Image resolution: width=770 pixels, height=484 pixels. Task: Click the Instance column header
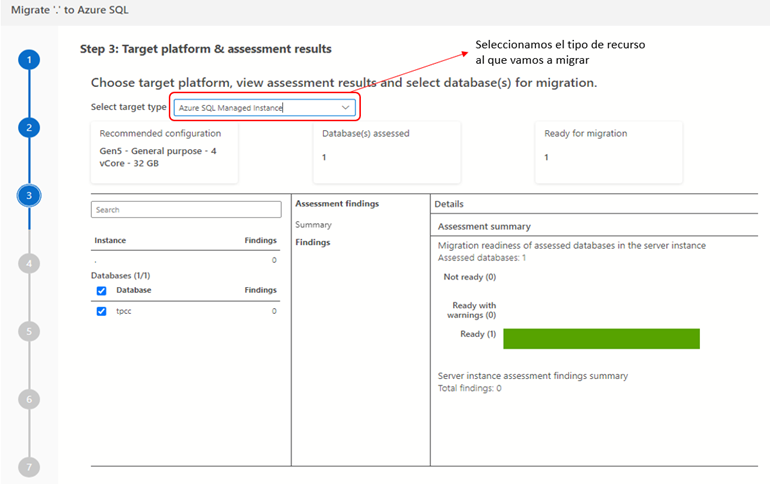pyautogui.click(x=110, y=241)
